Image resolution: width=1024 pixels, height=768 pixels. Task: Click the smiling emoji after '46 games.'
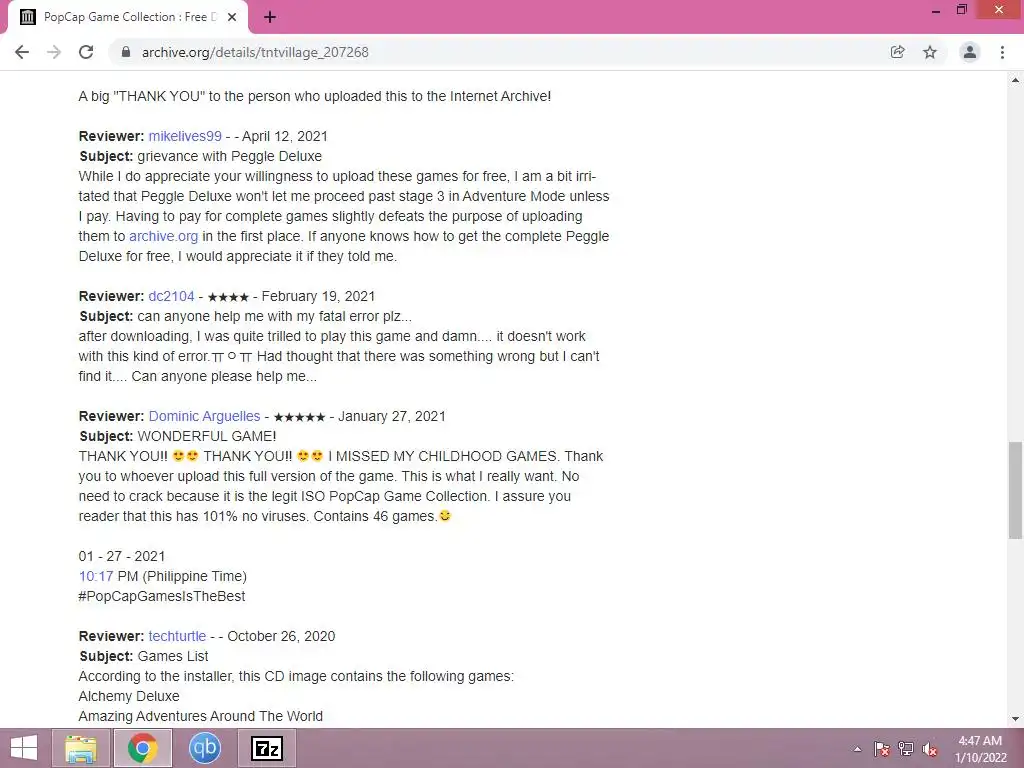(445, 516)
